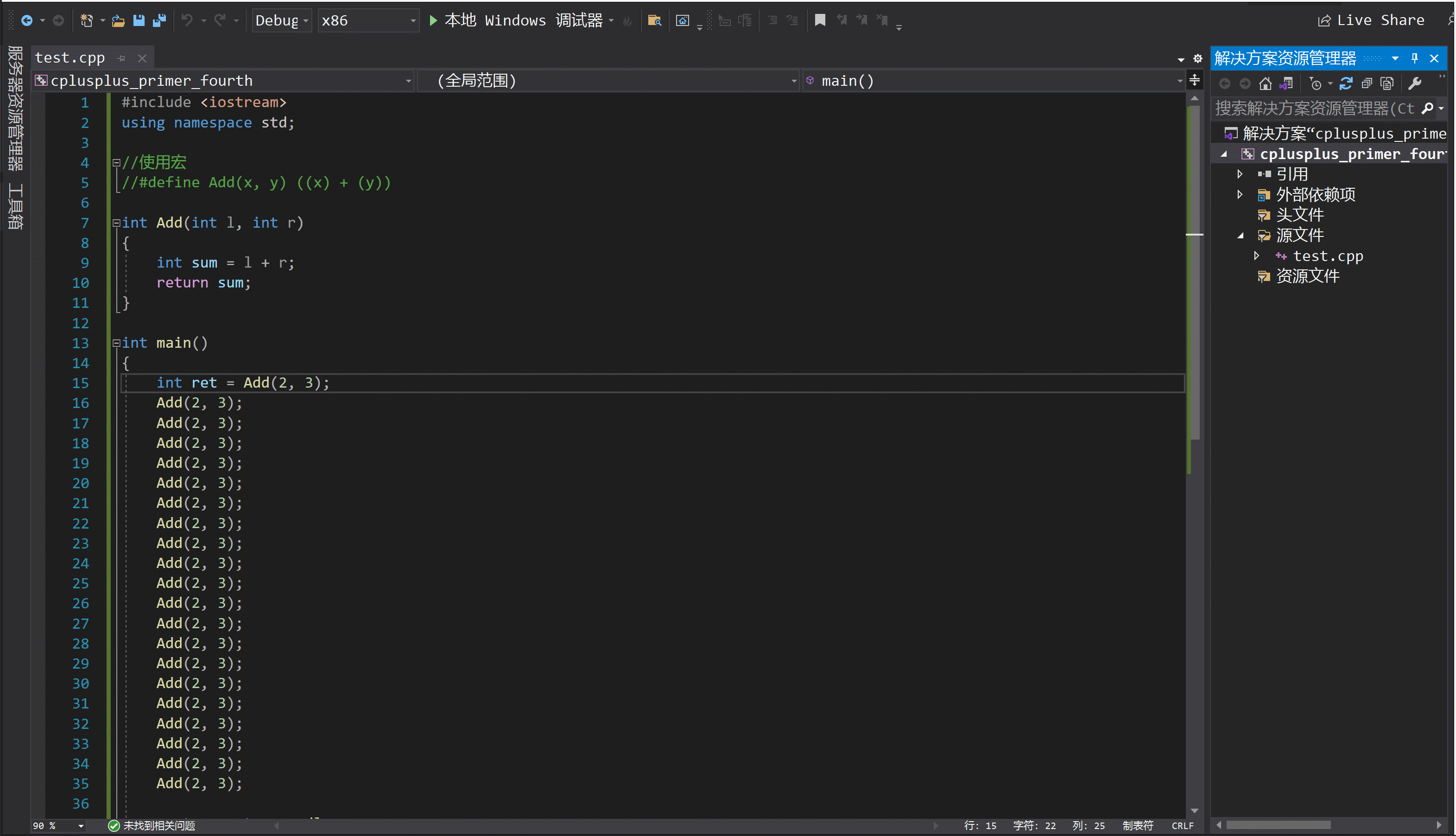Expand the 引用 node in the tree
The image size is (1456, 836).
point(1240,174)
